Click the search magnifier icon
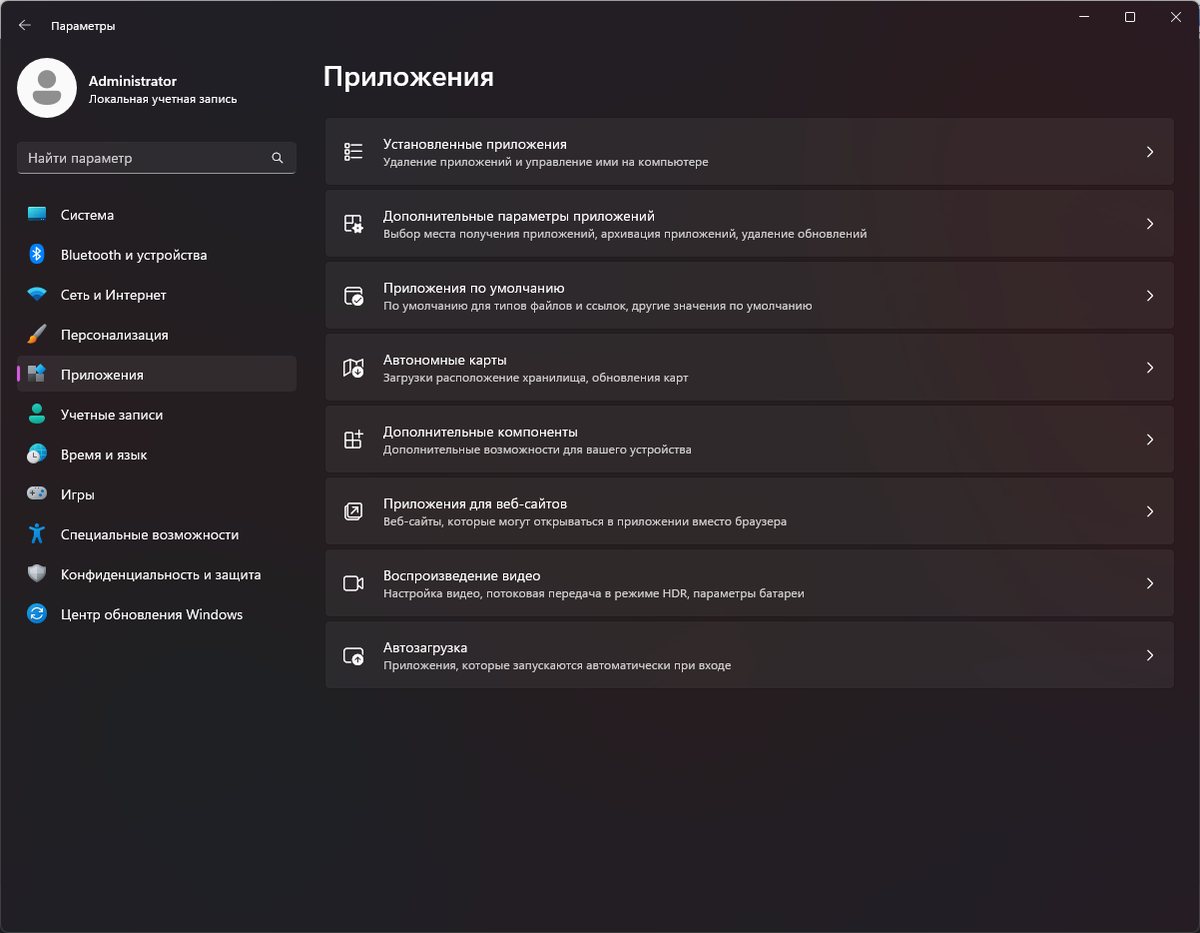 click(277, 157)
